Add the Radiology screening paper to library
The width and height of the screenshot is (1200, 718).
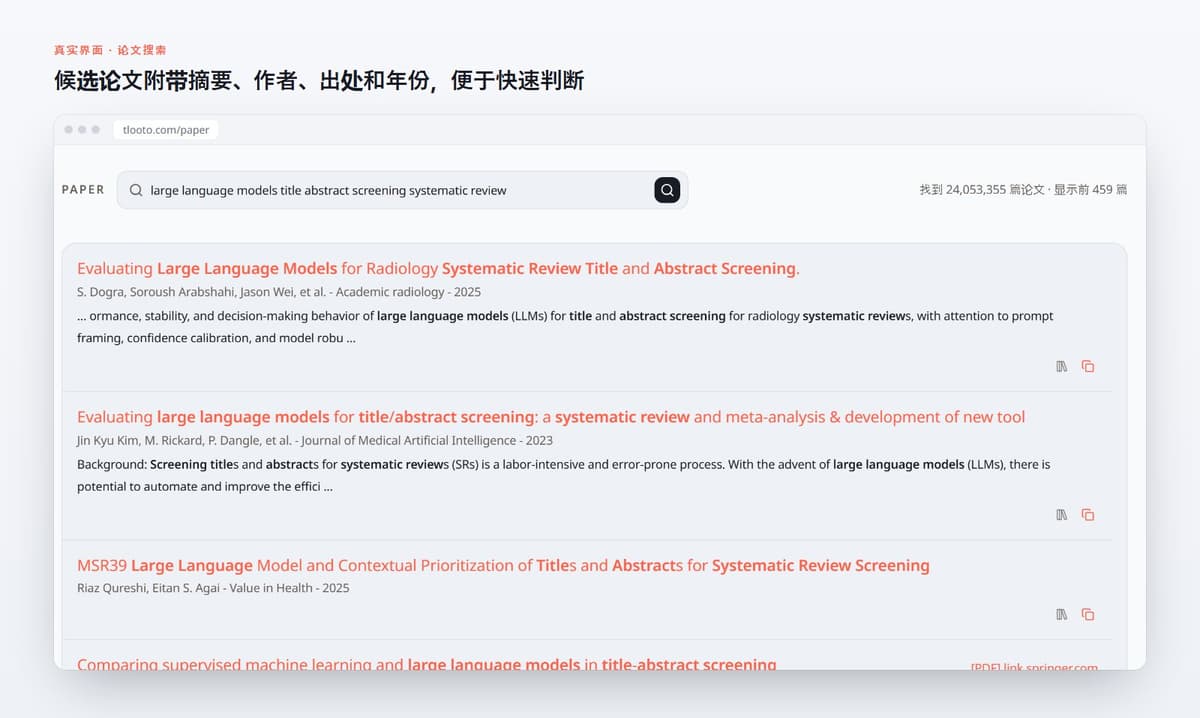pyautogui.click(x=1062, y=366)
